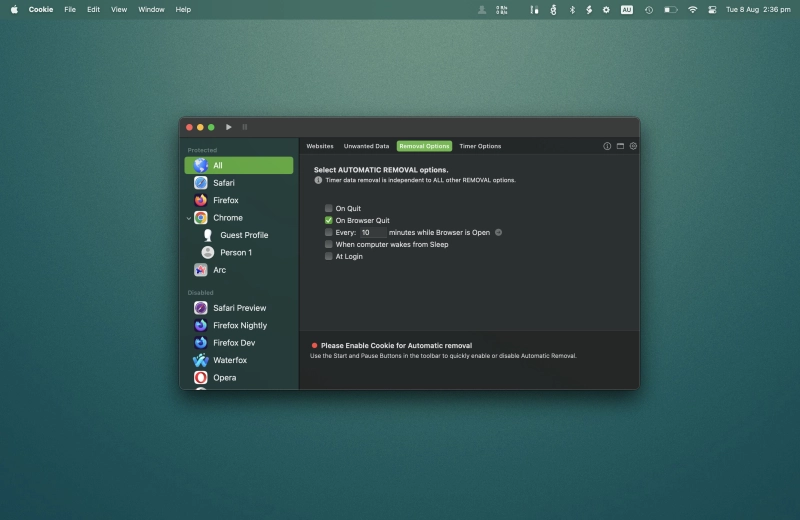Enable the At Login checkbox
Image resolution: width=800 pixels, height=520 pixels.
coord(329,256)
